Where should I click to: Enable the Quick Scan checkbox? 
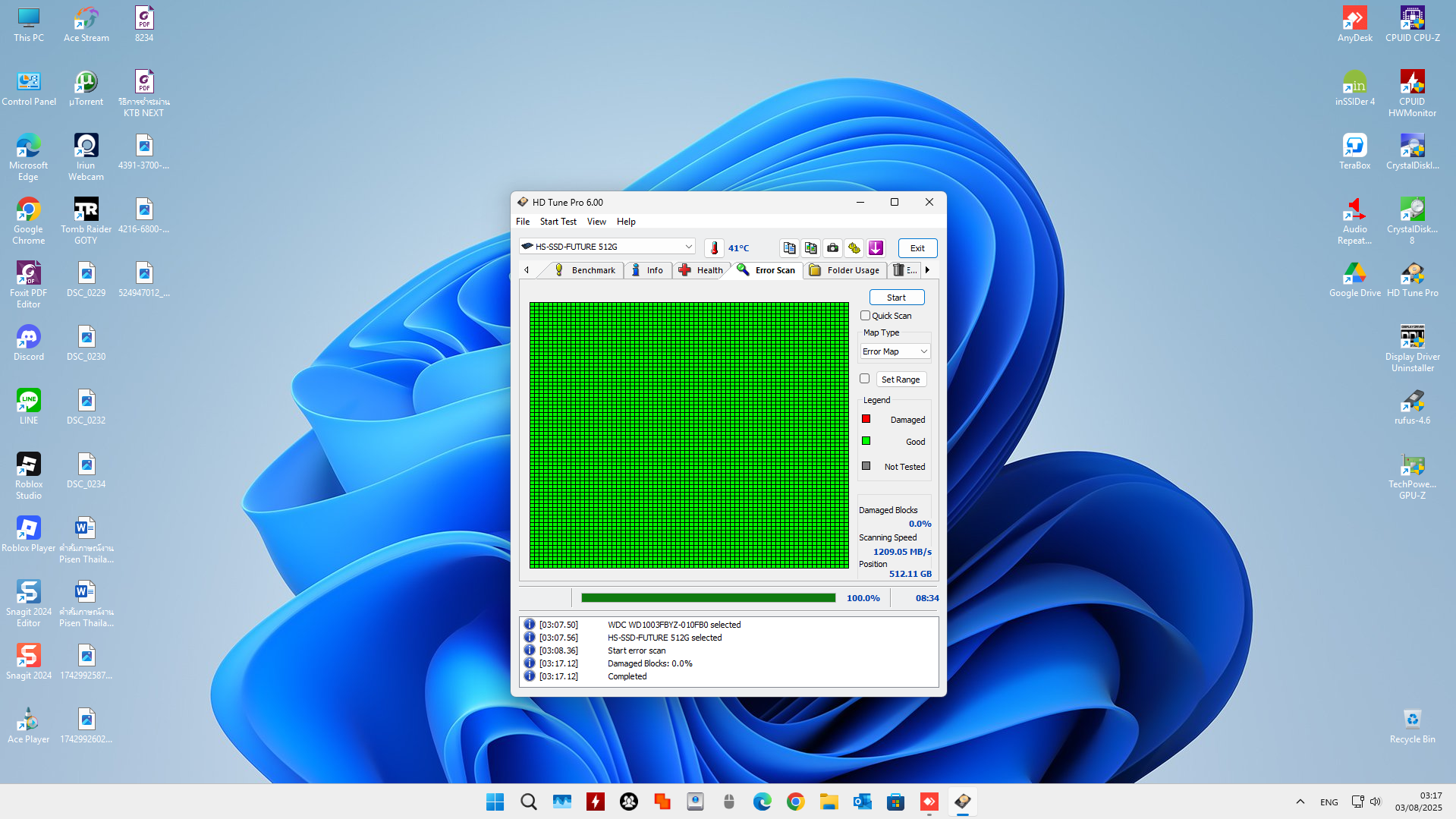click(865, 316)
